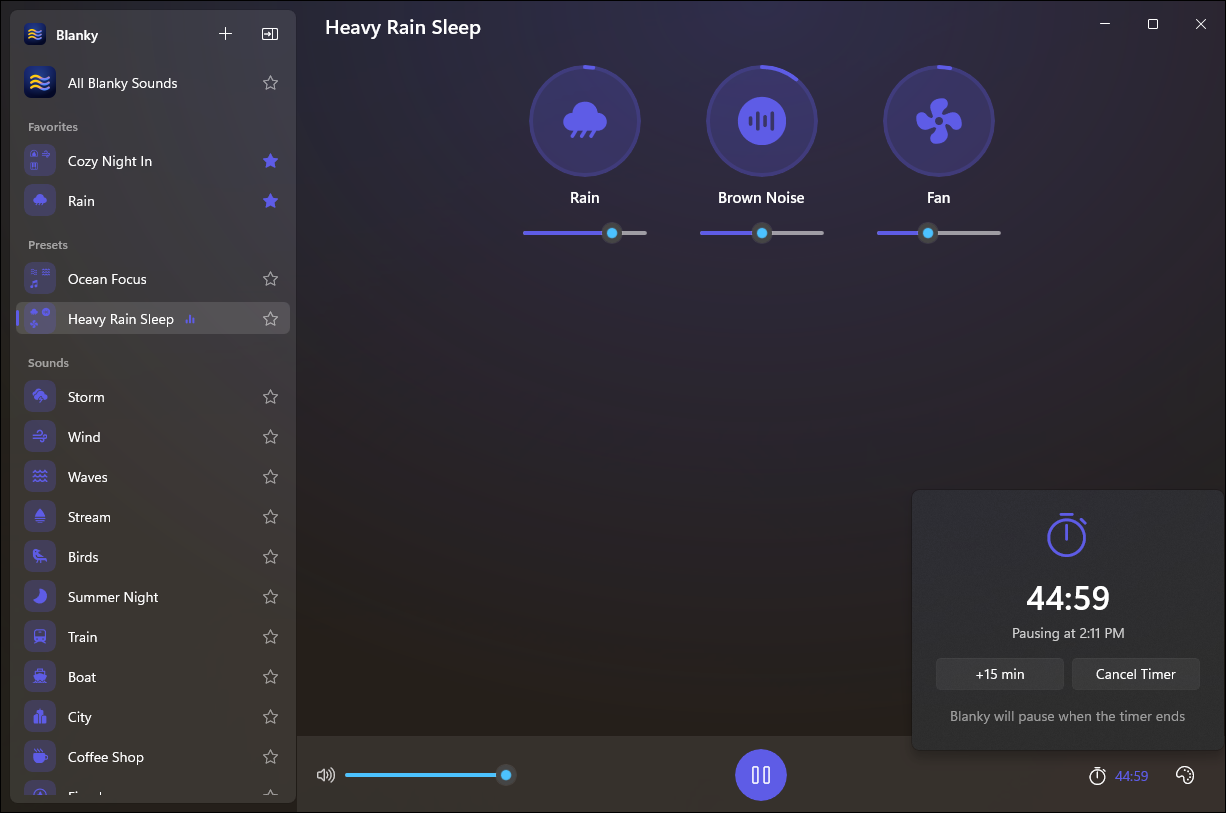Mute with the speaker volume icon

tap(325, 775)
